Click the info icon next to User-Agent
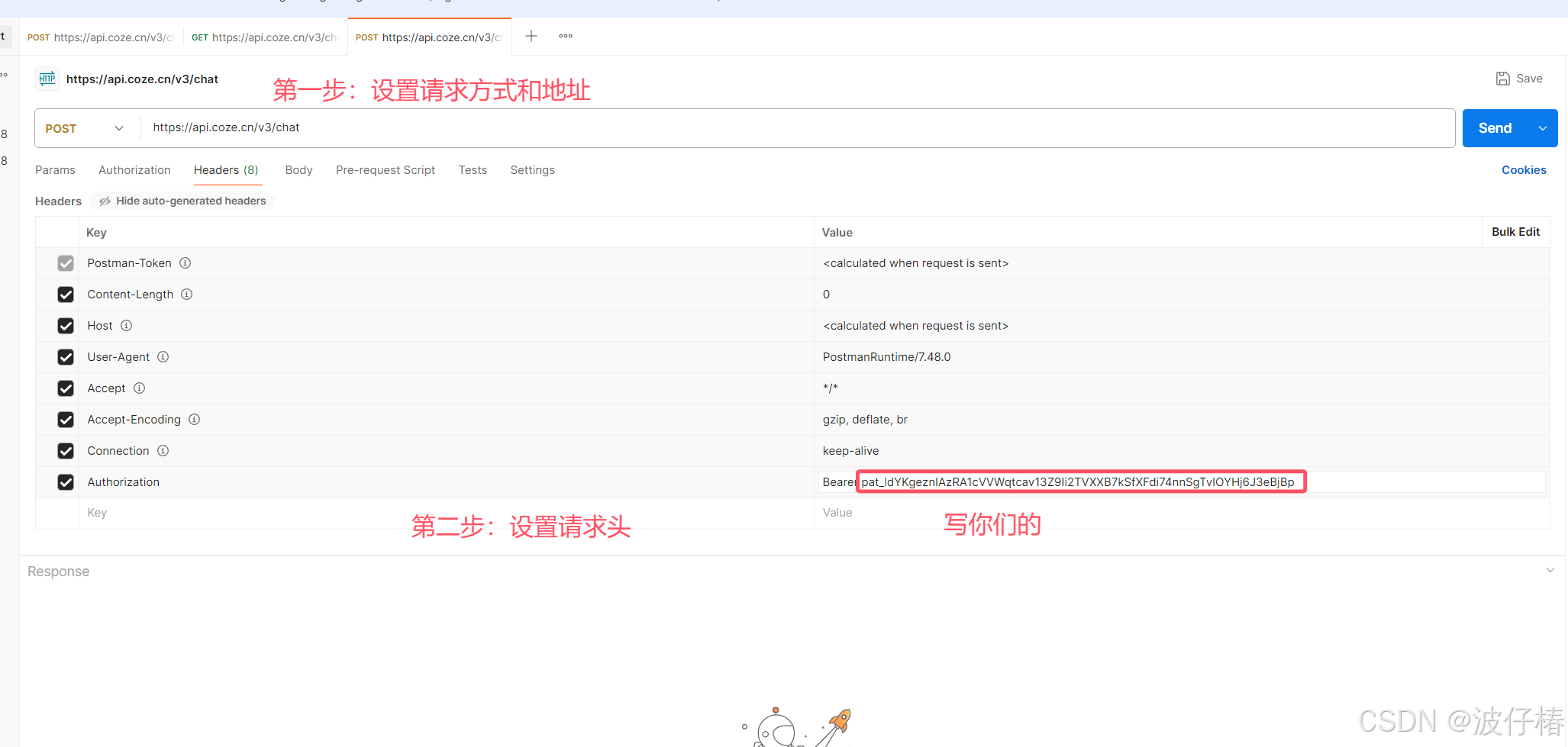 pyautogui.click(x=163, y=356)
